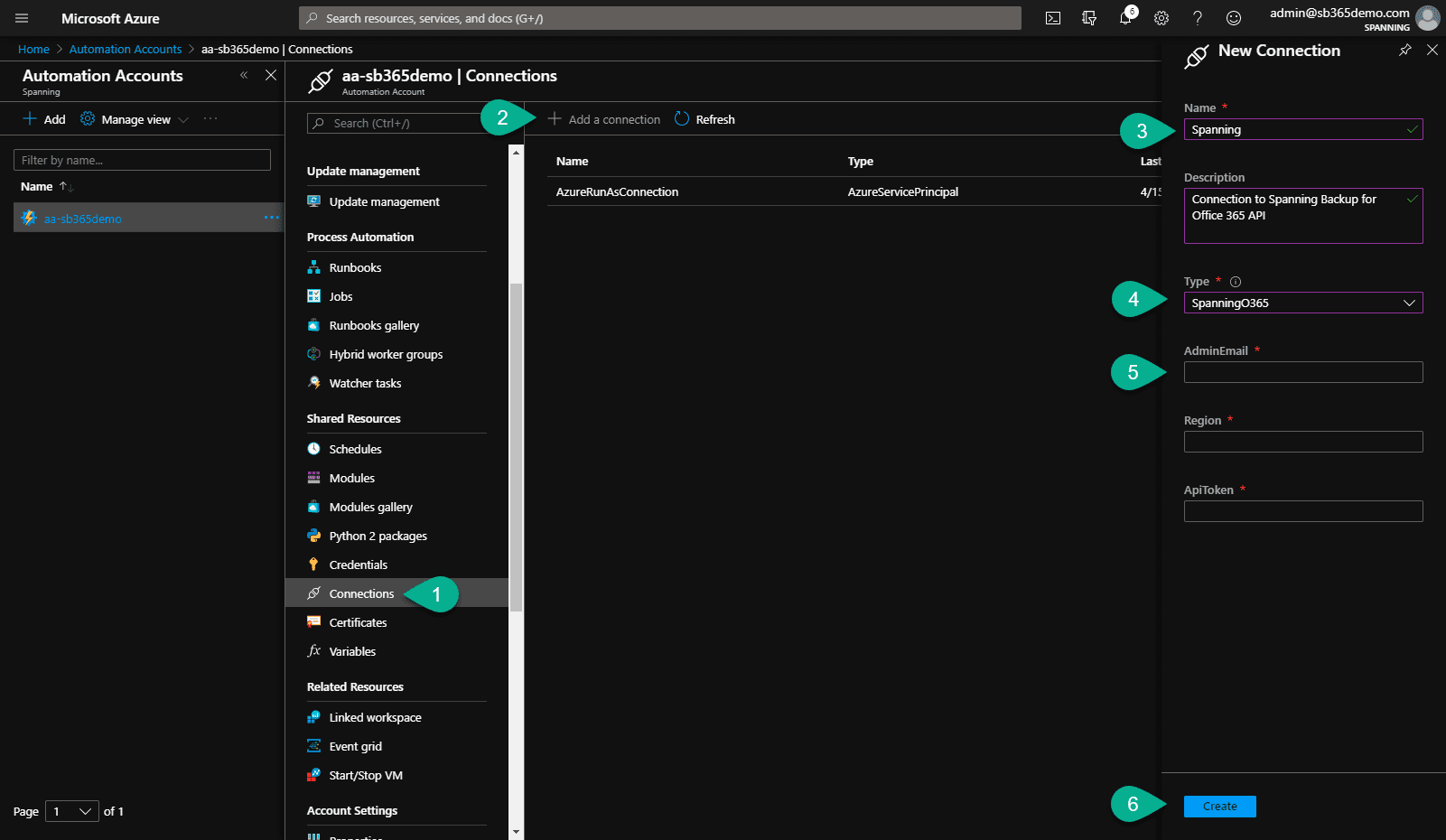
Task: Click Add a connection
Action: [604, 119]
